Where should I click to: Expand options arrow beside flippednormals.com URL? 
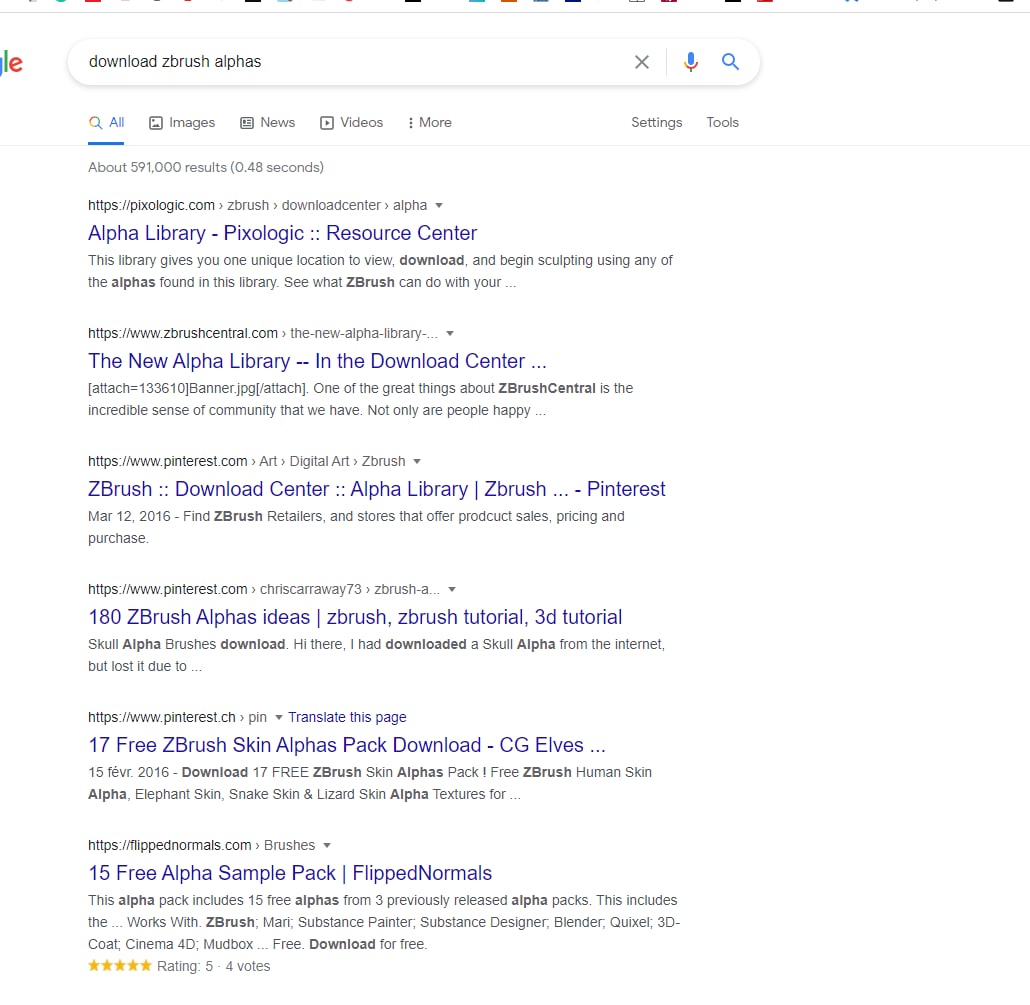coord(326,846)
